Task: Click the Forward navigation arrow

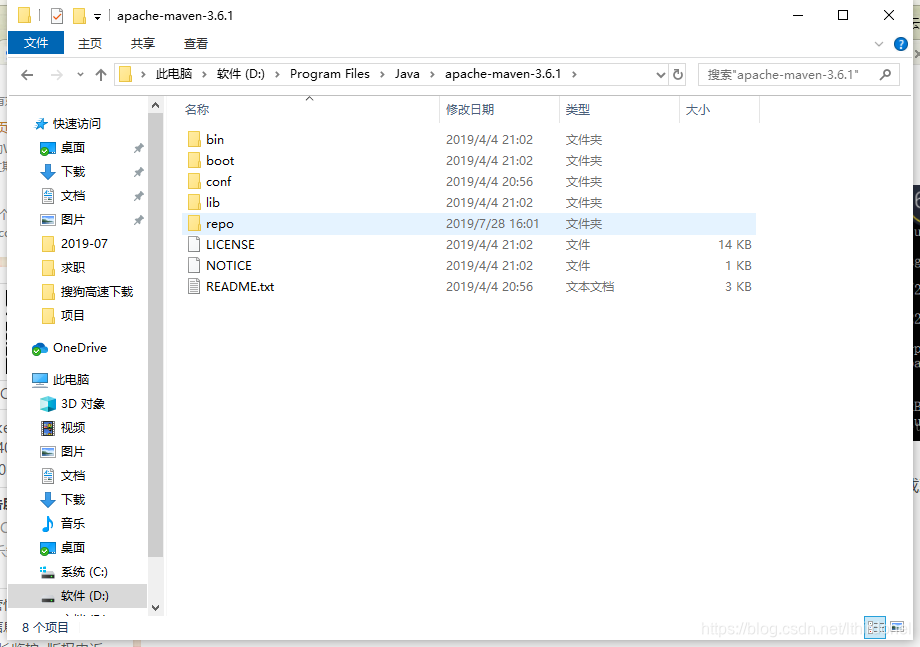Action: [x=56, y=74]
